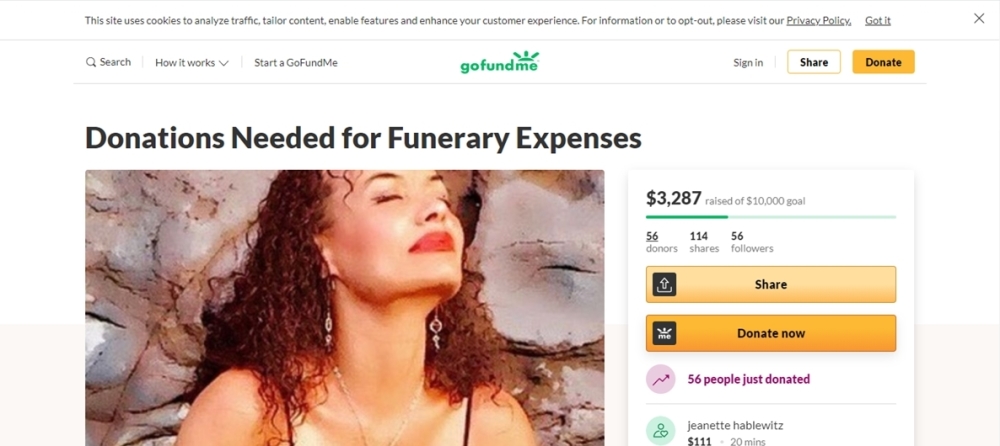Screen dimensions: 1000x446
Task: Click the magnifying glass Search icon
Action: pos(91,63)
